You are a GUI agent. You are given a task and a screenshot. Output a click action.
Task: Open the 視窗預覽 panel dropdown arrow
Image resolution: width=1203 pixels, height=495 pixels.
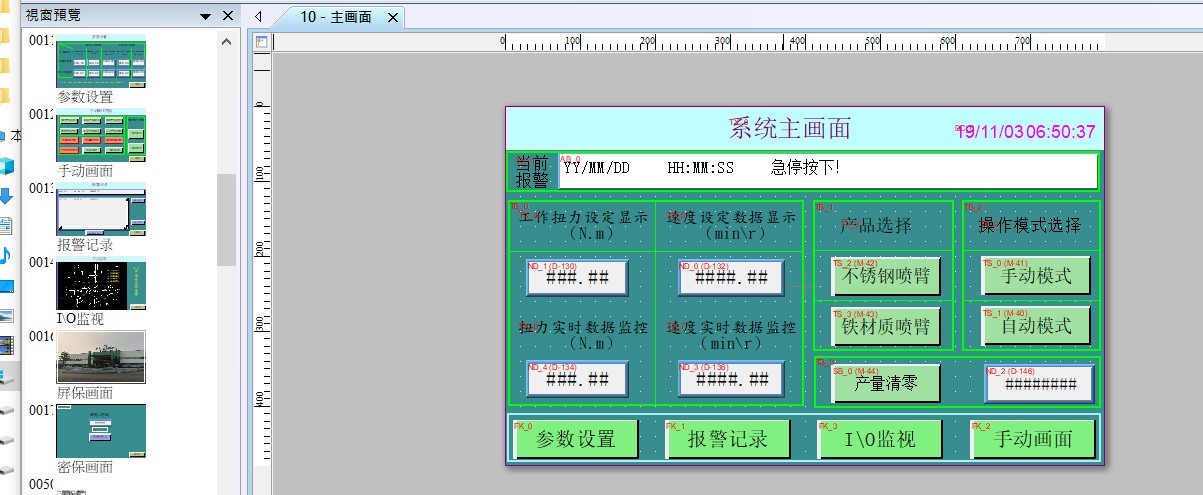205,16
